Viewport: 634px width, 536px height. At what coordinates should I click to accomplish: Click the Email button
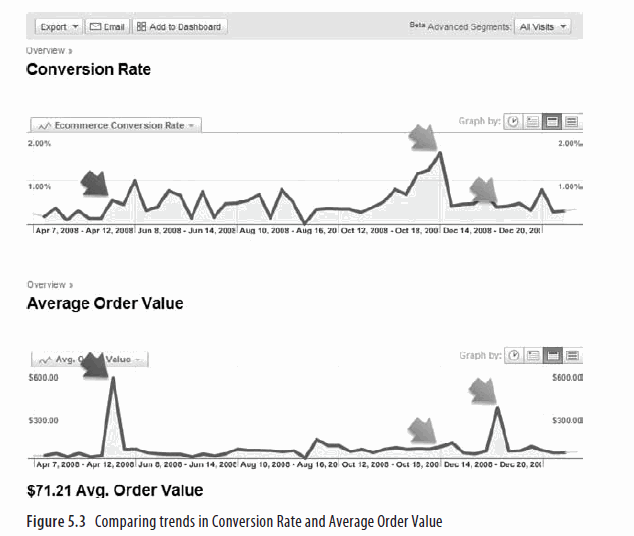click(x=106, y=26)
